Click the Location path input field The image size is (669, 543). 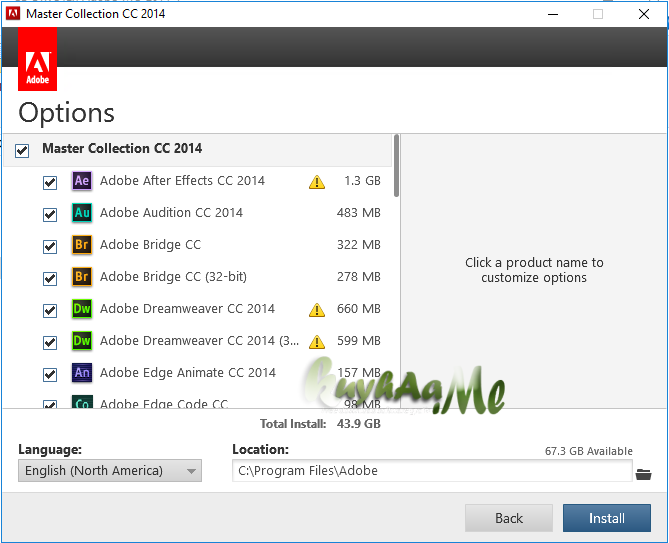click(432, 470)
